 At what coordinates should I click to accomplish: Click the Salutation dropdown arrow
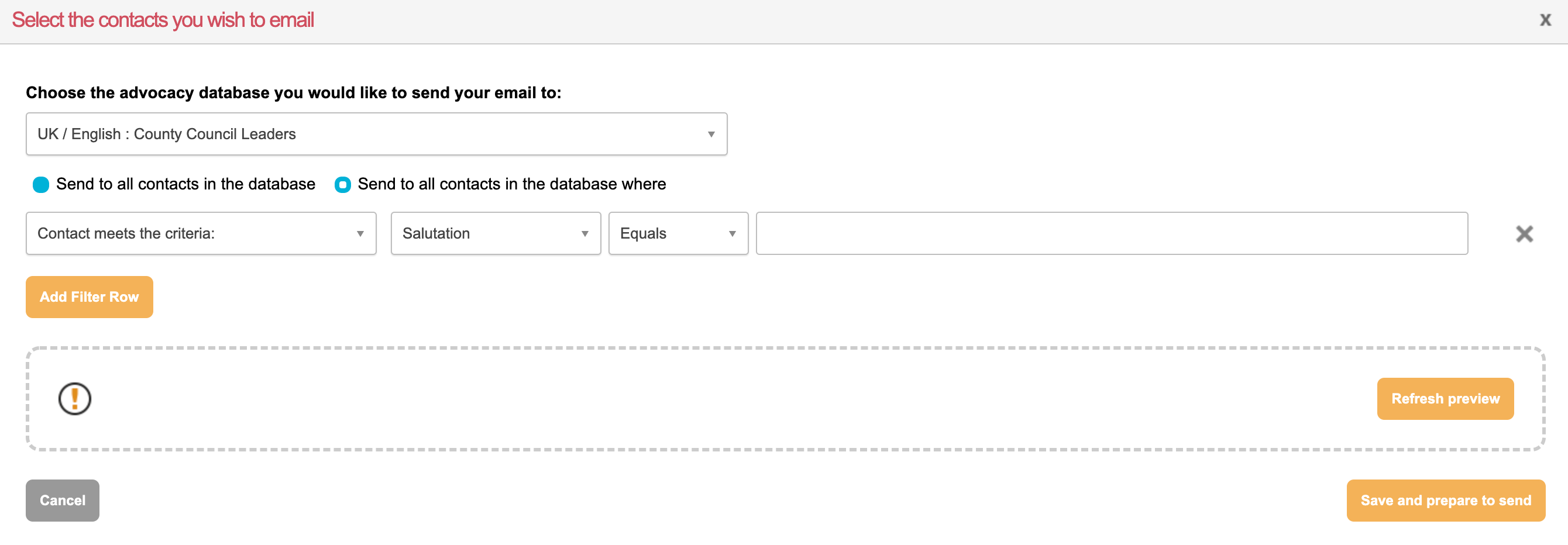click(584, 233)
